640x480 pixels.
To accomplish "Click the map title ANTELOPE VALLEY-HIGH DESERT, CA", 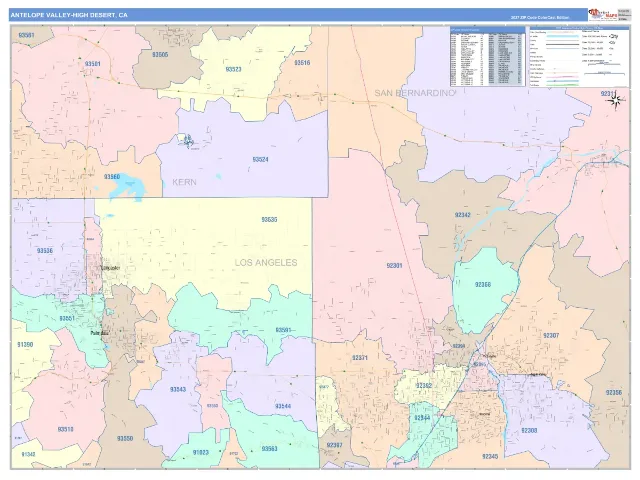I will point(69,15).
